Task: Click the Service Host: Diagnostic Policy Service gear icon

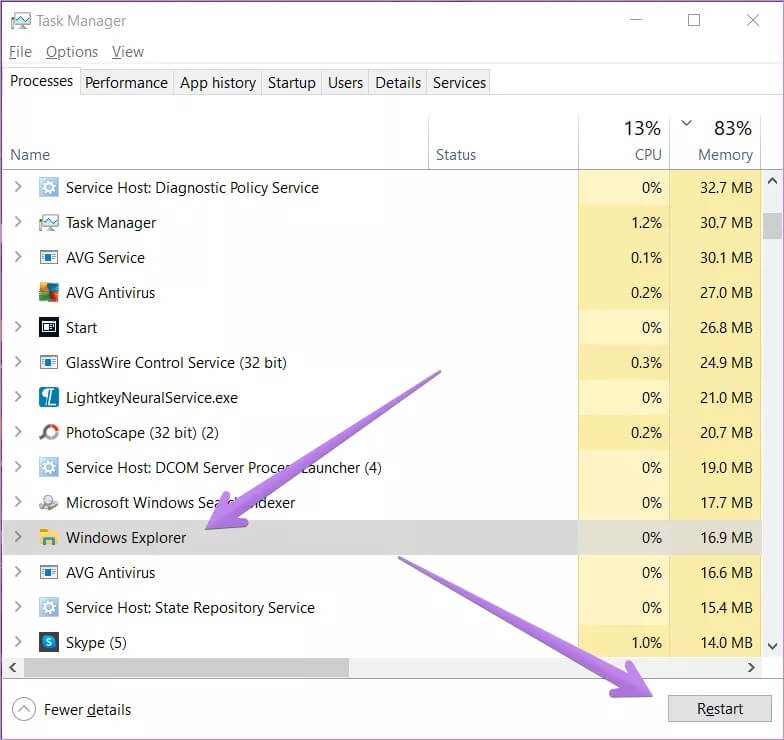Action: (x=48, y=188)
